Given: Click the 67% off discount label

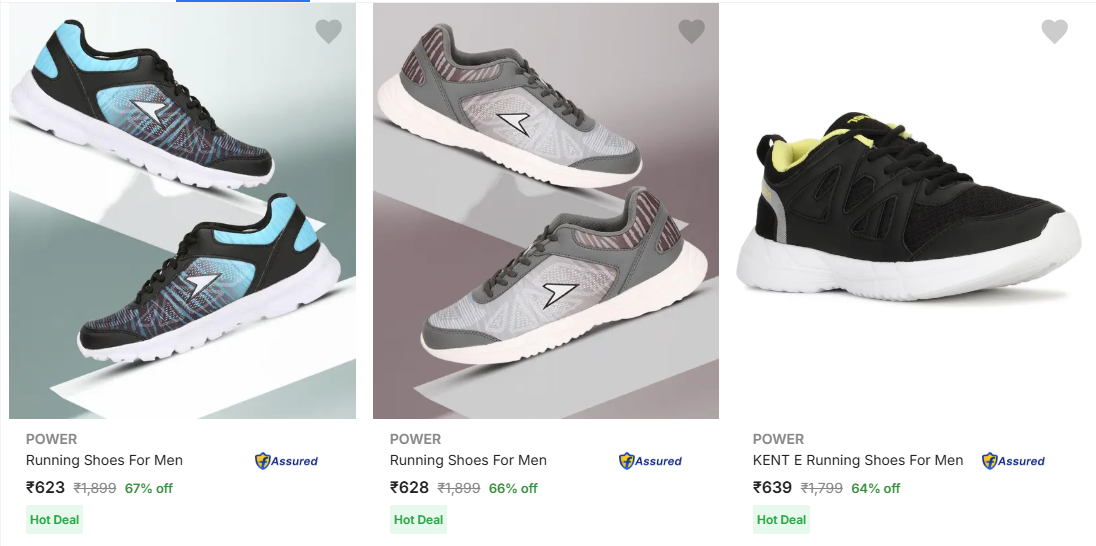Looking at the screenshot, I should (149, 489).
